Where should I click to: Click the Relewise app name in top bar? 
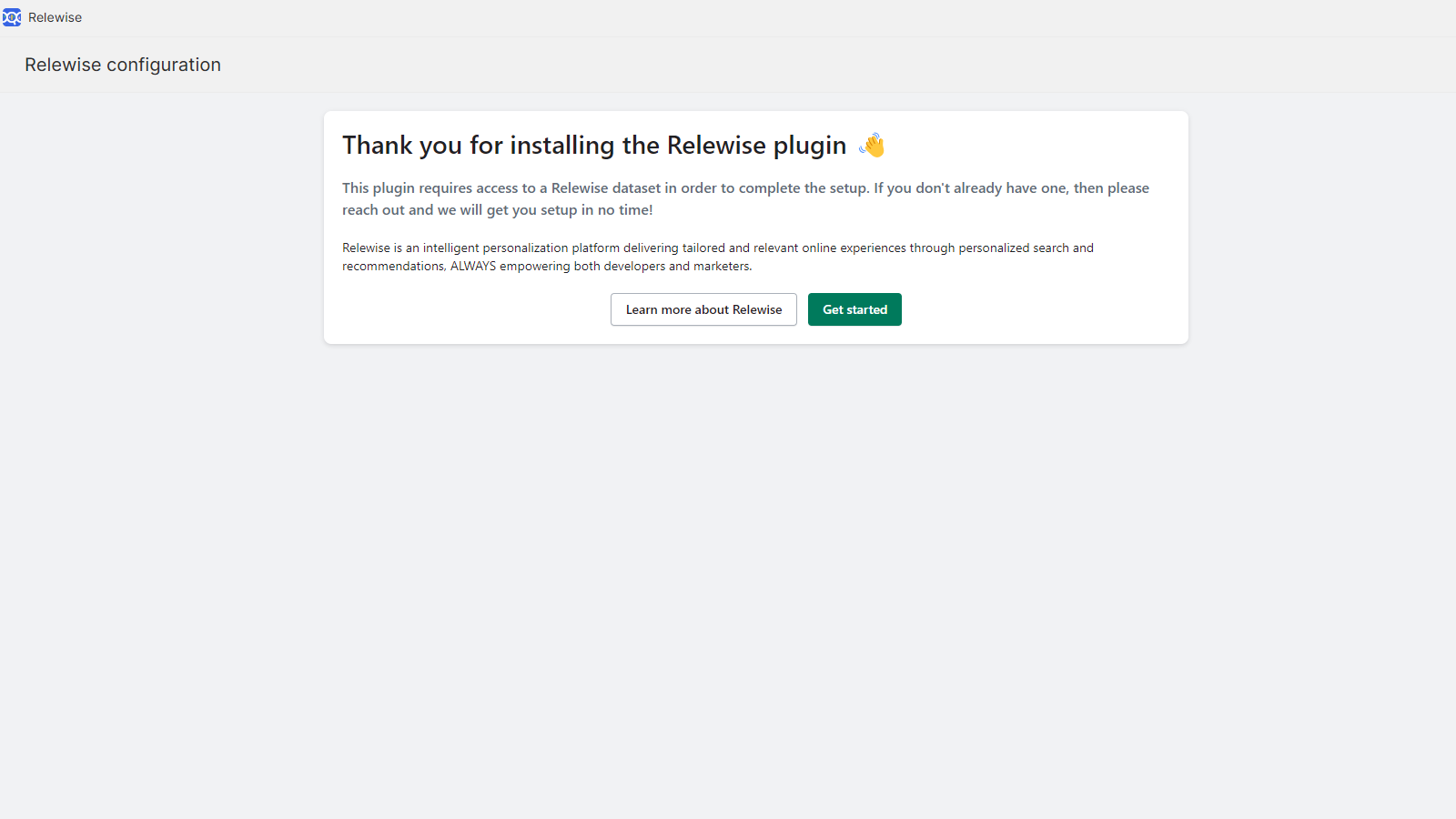point(55,17)
